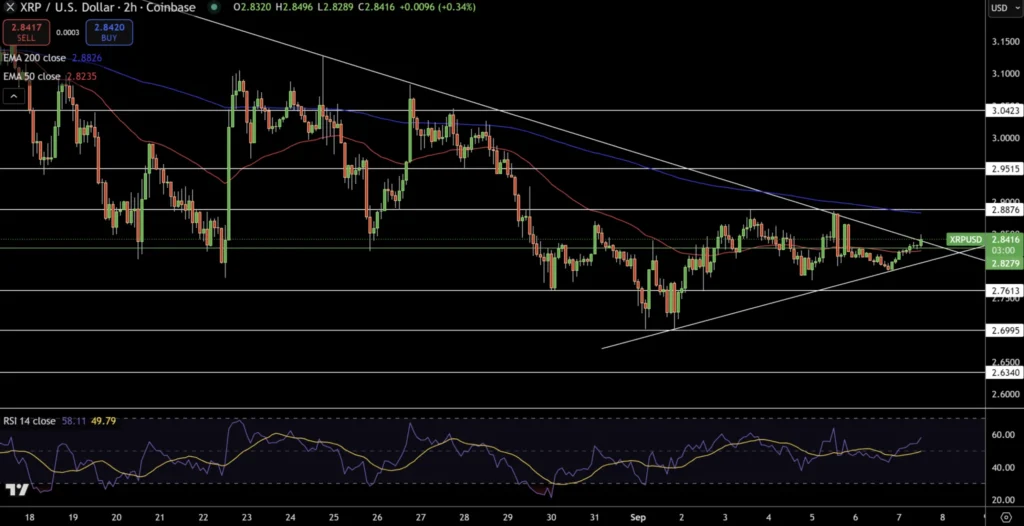Click the TradingView logo watermark
This screenshot has height=526, width=1024.
pyautogui.click(x=16, y=490)
